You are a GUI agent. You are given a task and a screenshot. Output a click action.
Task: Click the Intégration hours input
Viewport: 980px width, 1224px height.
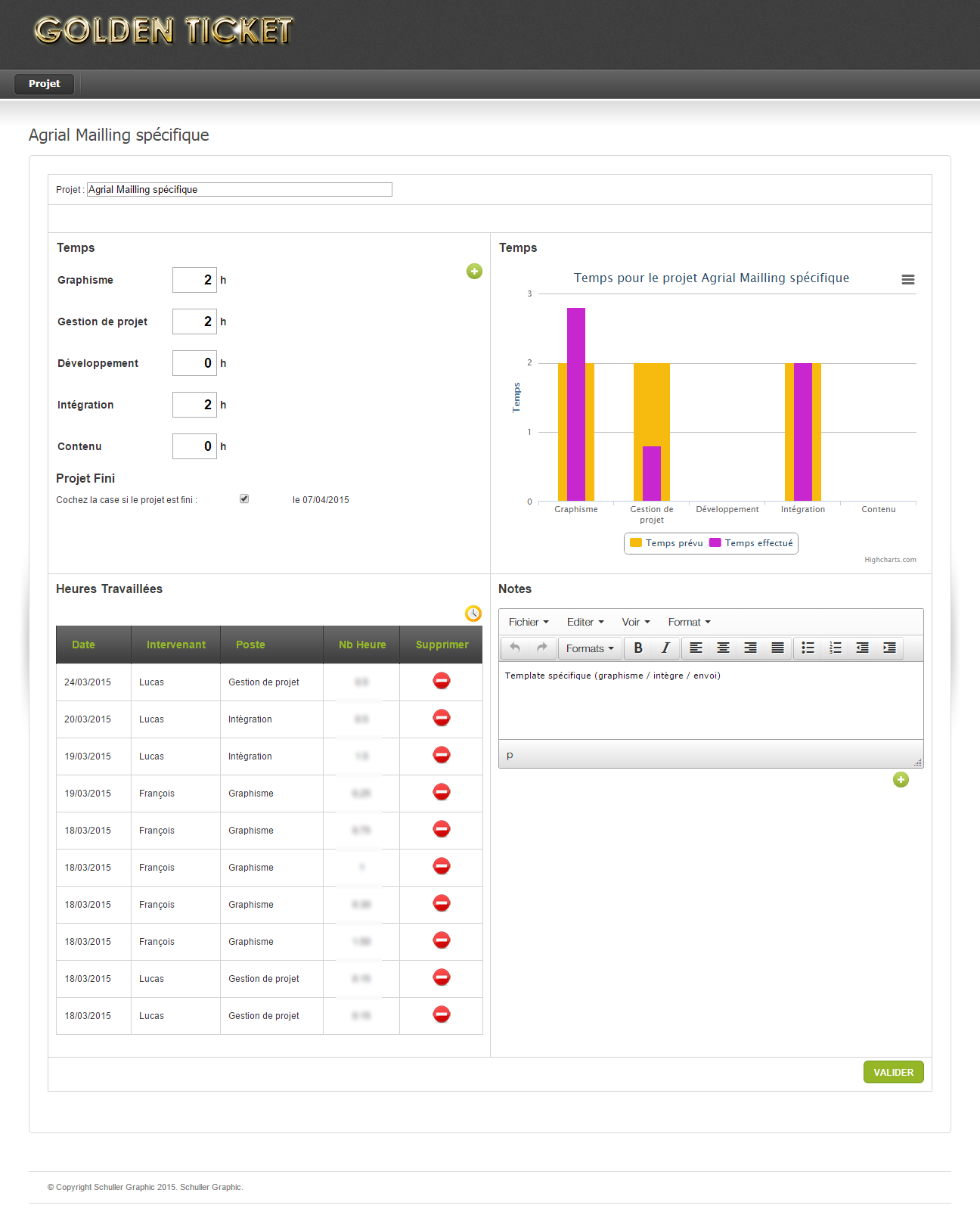click(194, 405)
